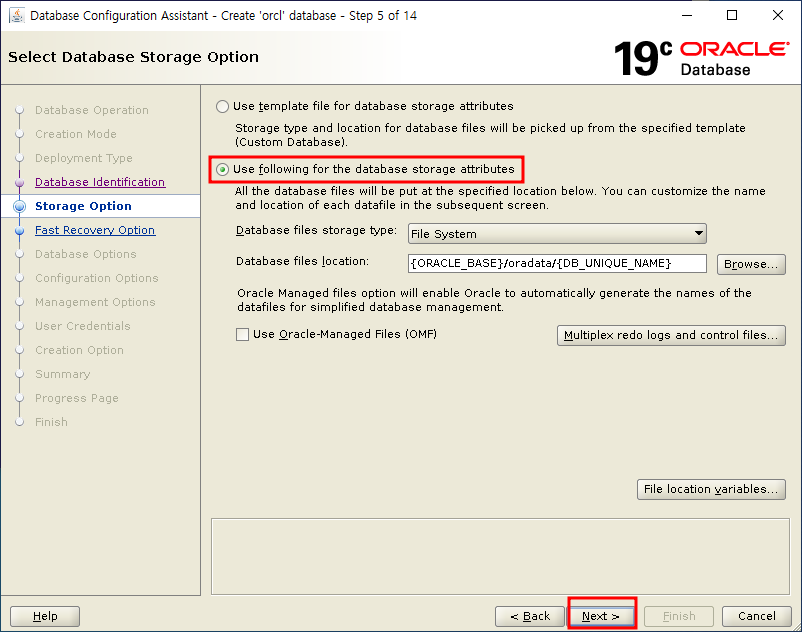
Task: Click 'Database files location:' label
Action: (x=302, y=261)
